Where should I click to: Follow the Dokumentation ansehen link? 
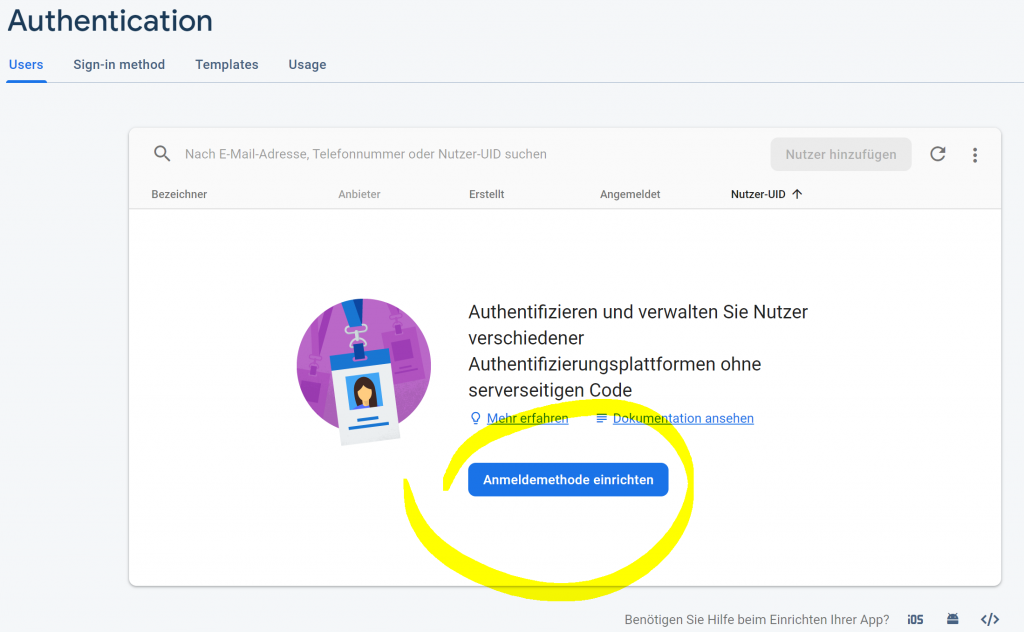click(x=683, y=419)
